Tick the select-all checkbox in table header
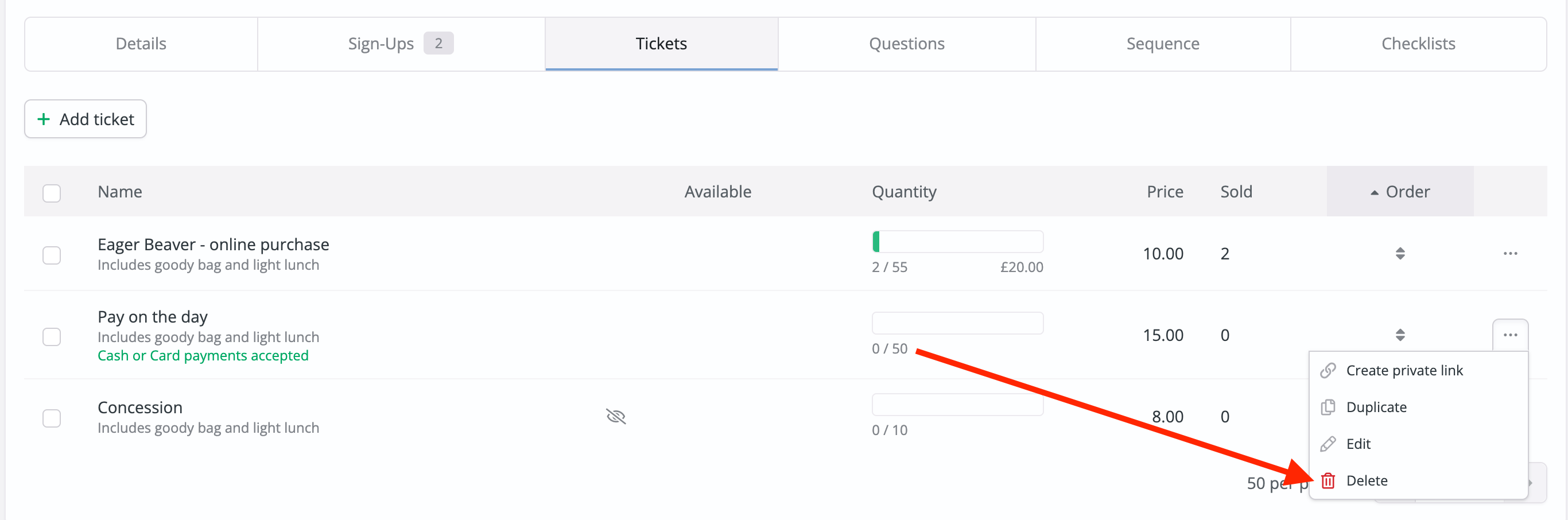 tap(52, 193)
